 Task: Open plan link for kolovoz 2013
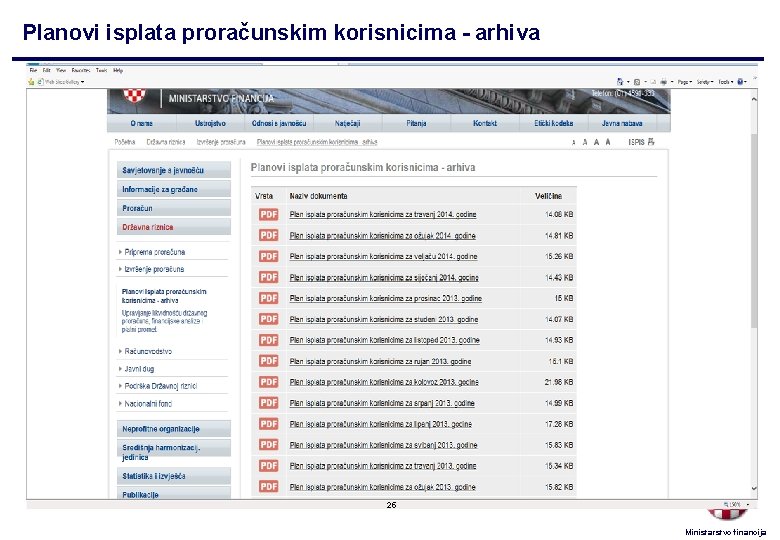coord(384,382)
